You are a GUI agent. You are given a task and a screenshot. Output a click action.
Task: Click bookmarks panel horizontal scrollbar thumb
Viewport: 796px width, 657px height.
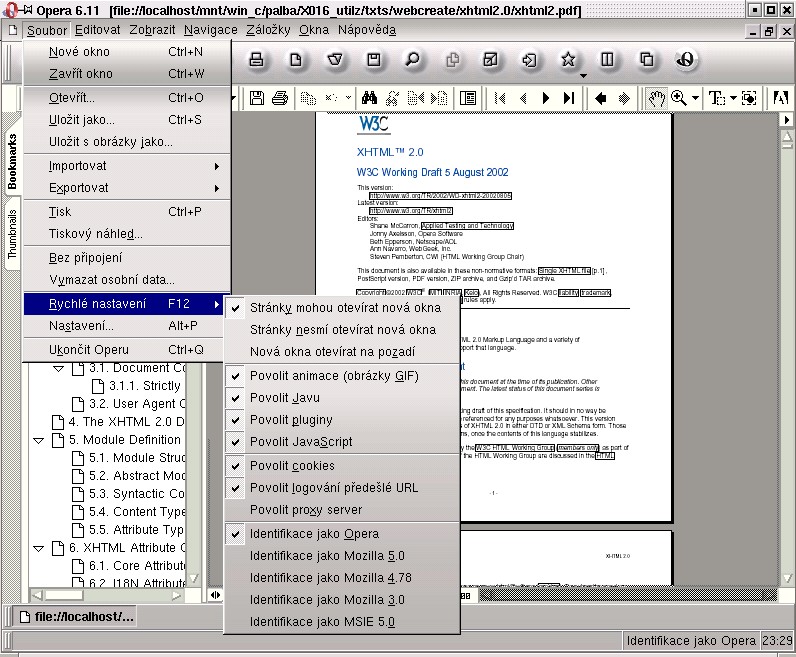pos(64,595)
